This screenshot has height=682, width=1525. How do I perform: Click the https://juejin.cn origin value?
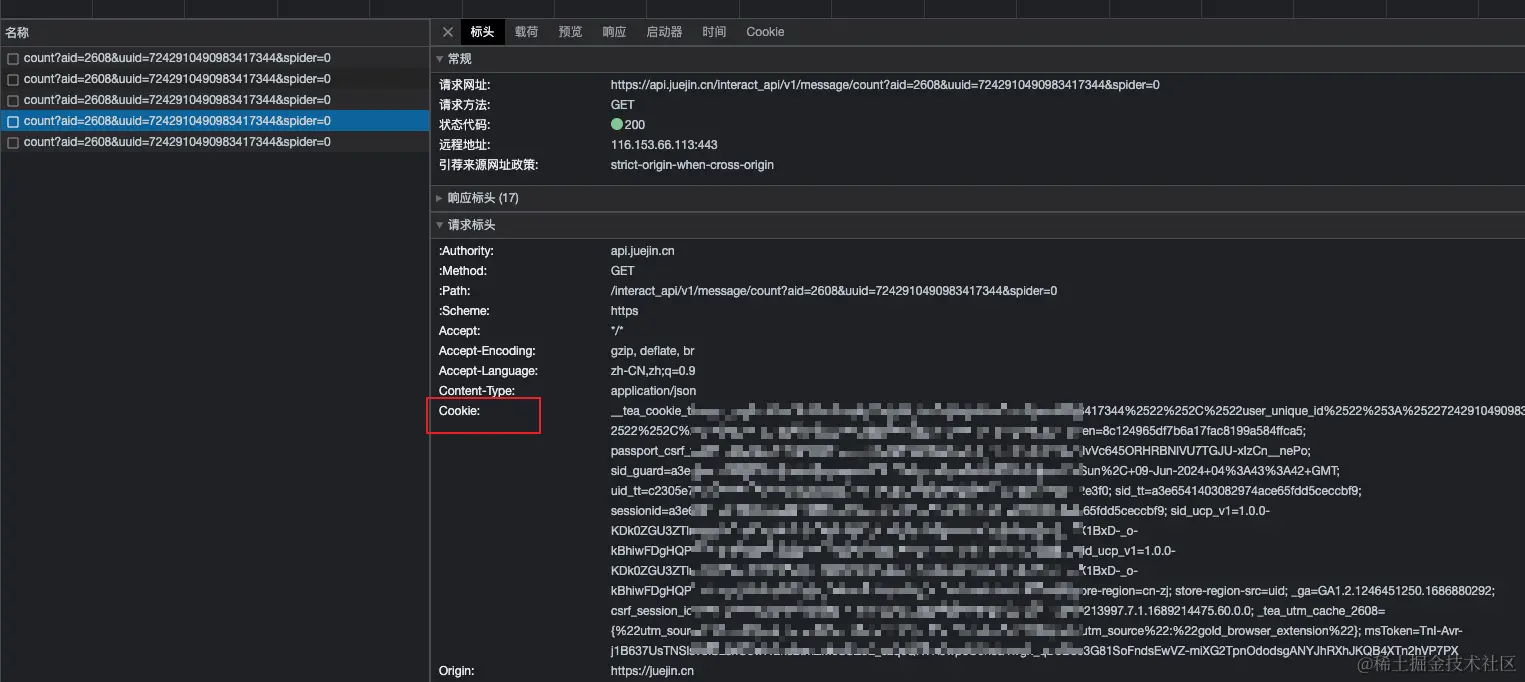[x=652, y=671]
